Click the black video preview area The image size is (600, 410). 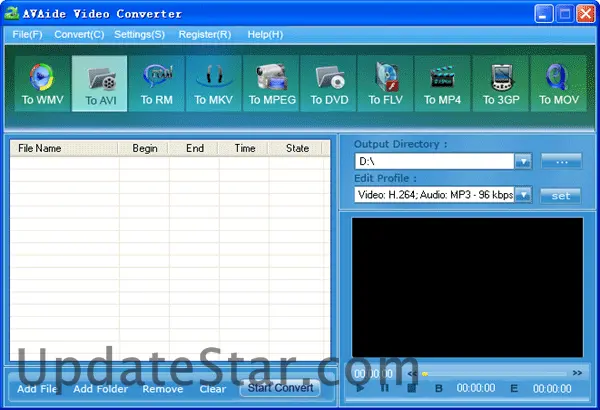(x=467, y=287)
